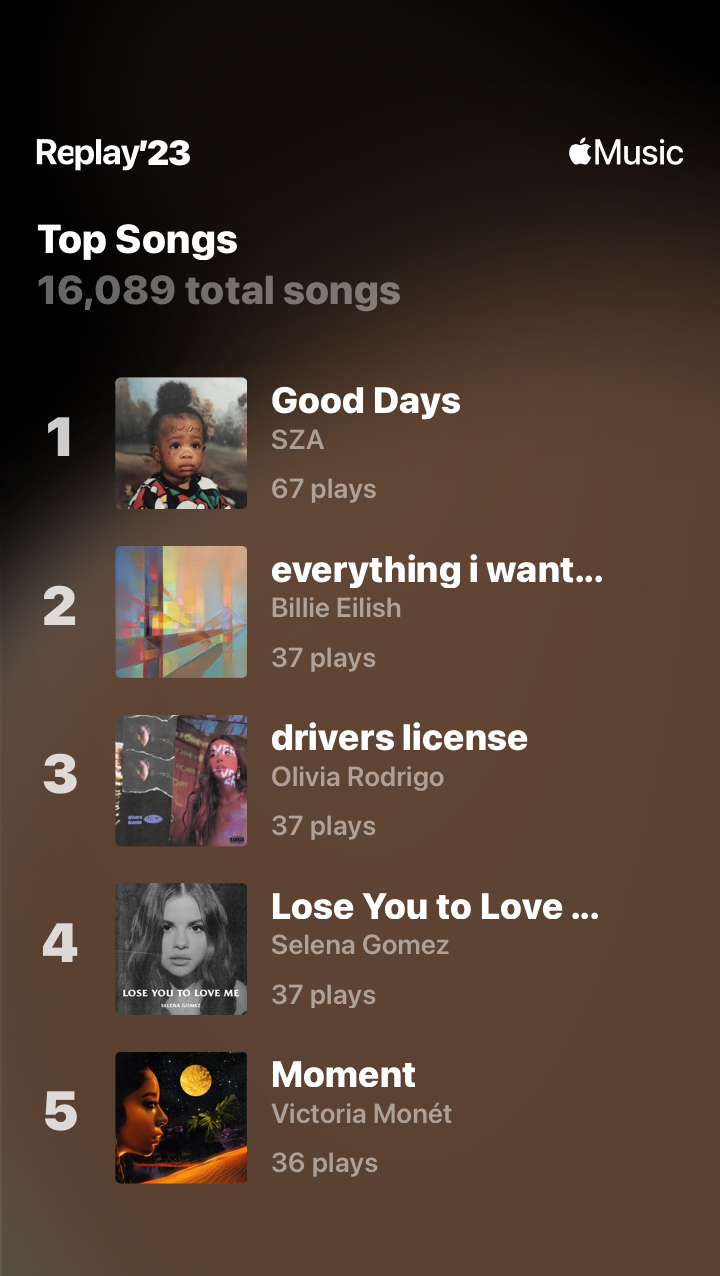
Task: Open the drivers license song title
Action: click(x=399, y=738)
